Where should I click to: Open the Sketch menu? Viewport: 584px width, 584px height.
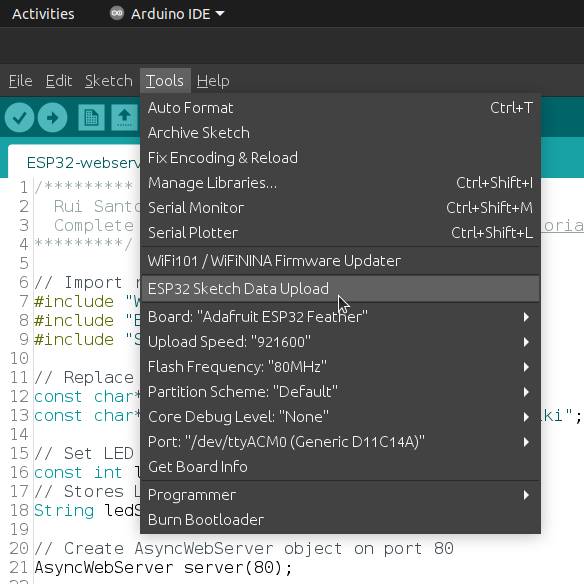point(108,81)
